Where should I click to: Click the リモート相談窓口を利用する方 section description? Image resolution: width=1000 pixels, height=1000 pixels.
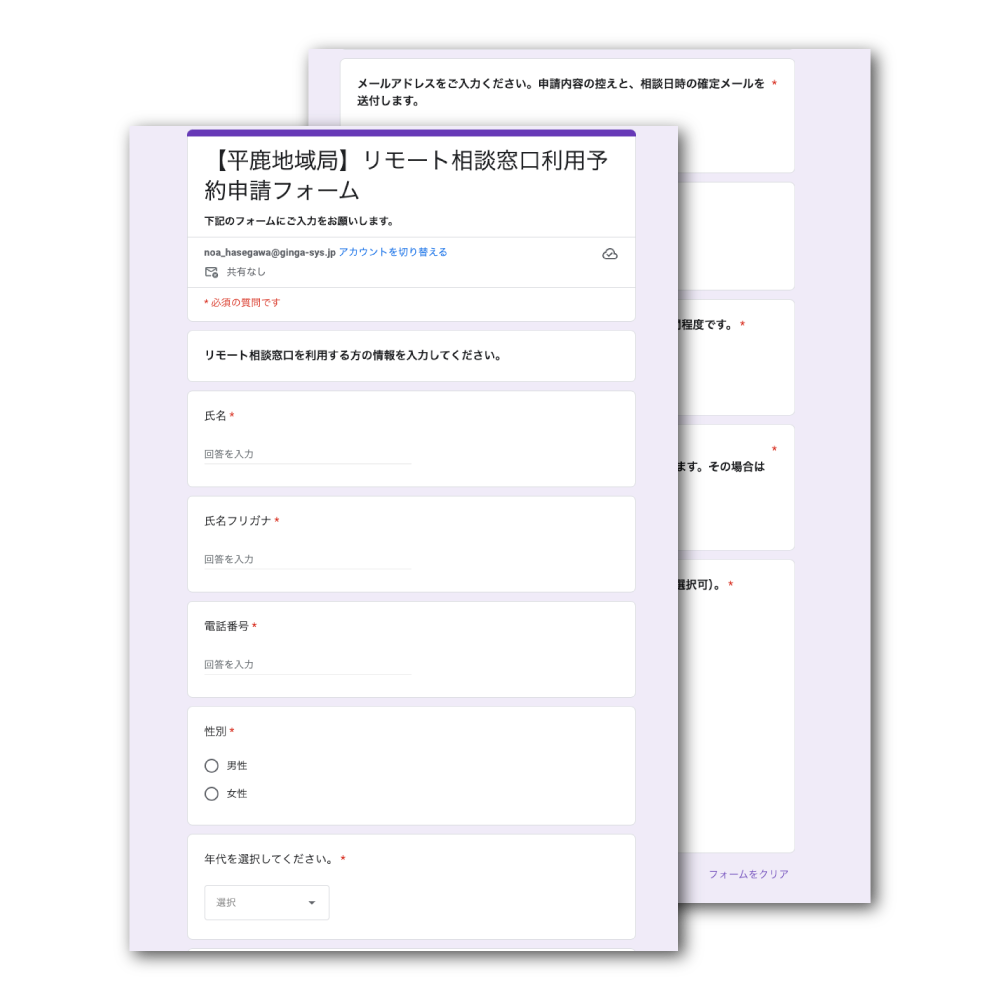click(x=352, y=356)
